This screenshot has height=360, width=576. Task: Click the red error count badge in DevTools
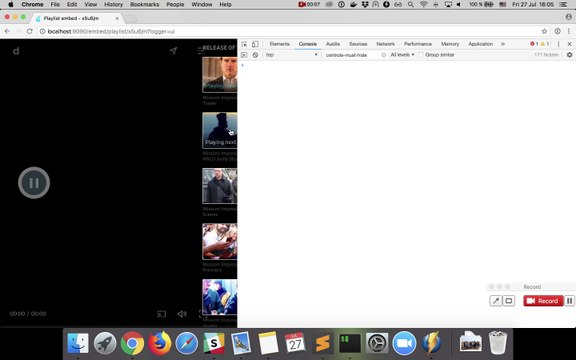534,44
